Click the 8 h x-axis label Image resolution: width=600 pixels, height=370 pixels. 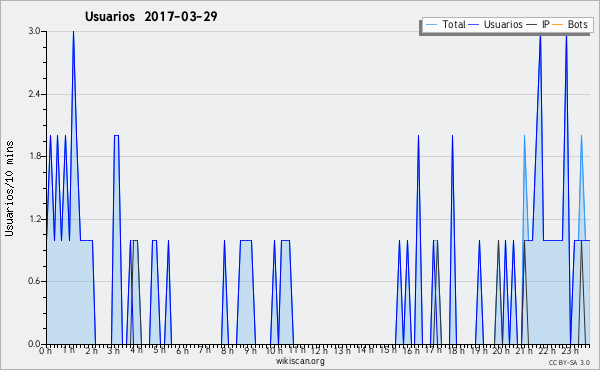click(227, 351)
